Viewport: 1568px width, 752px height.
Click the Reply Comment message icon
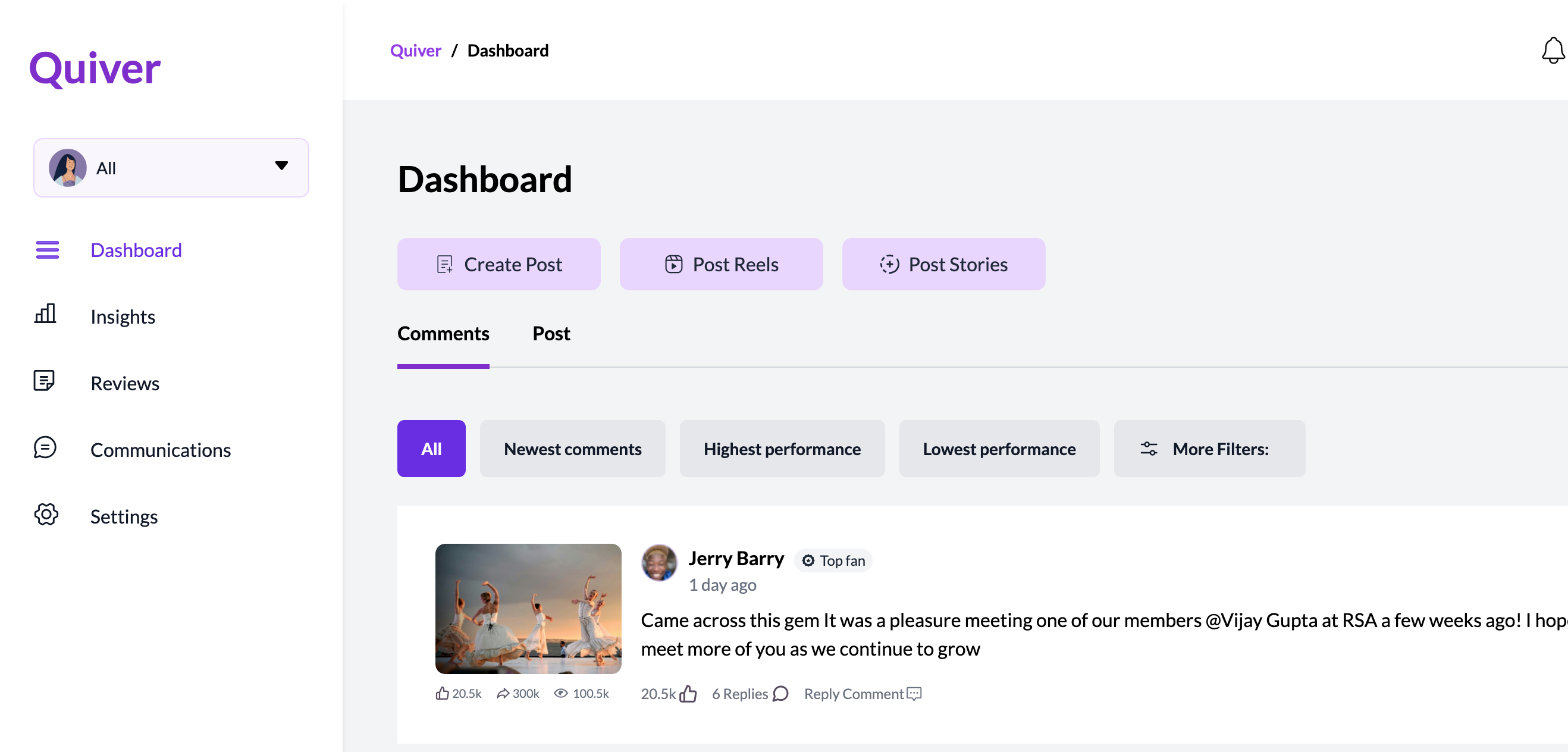(914, 694)
